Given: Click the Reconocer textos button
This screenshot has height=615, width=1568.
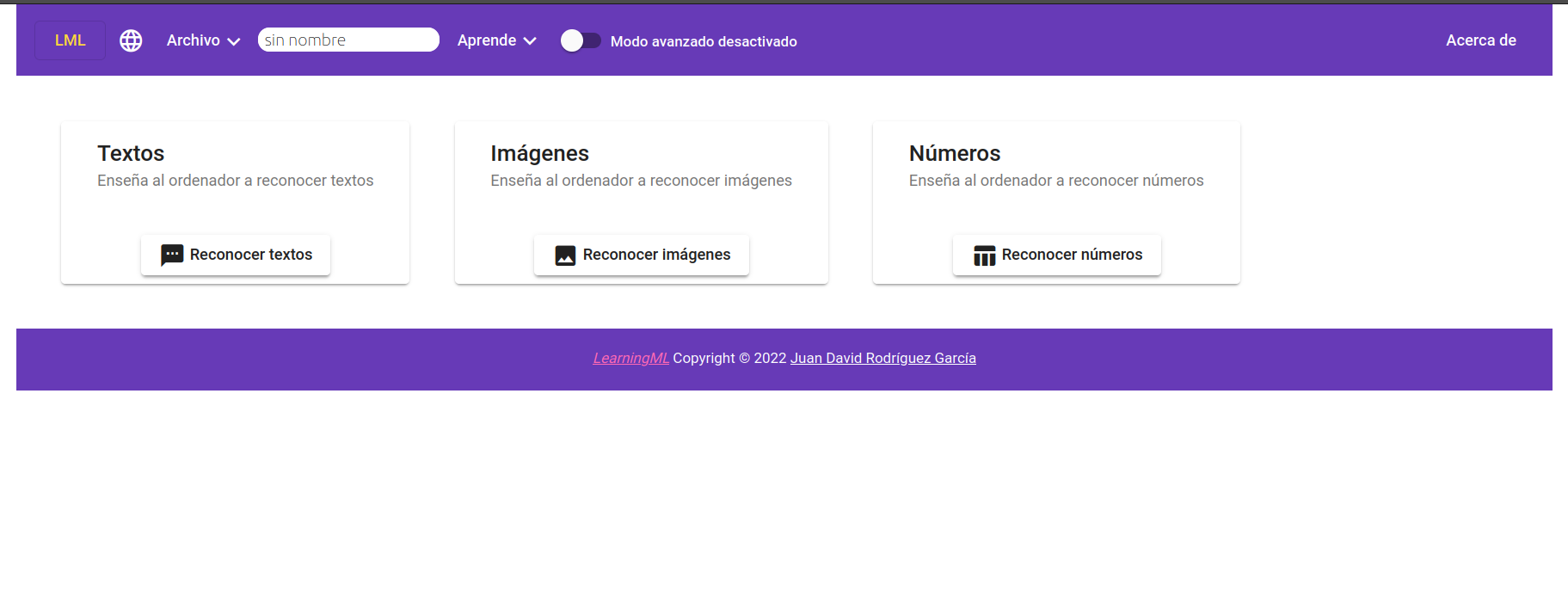Looking at the screenshot, I should (x=236, y=255).
